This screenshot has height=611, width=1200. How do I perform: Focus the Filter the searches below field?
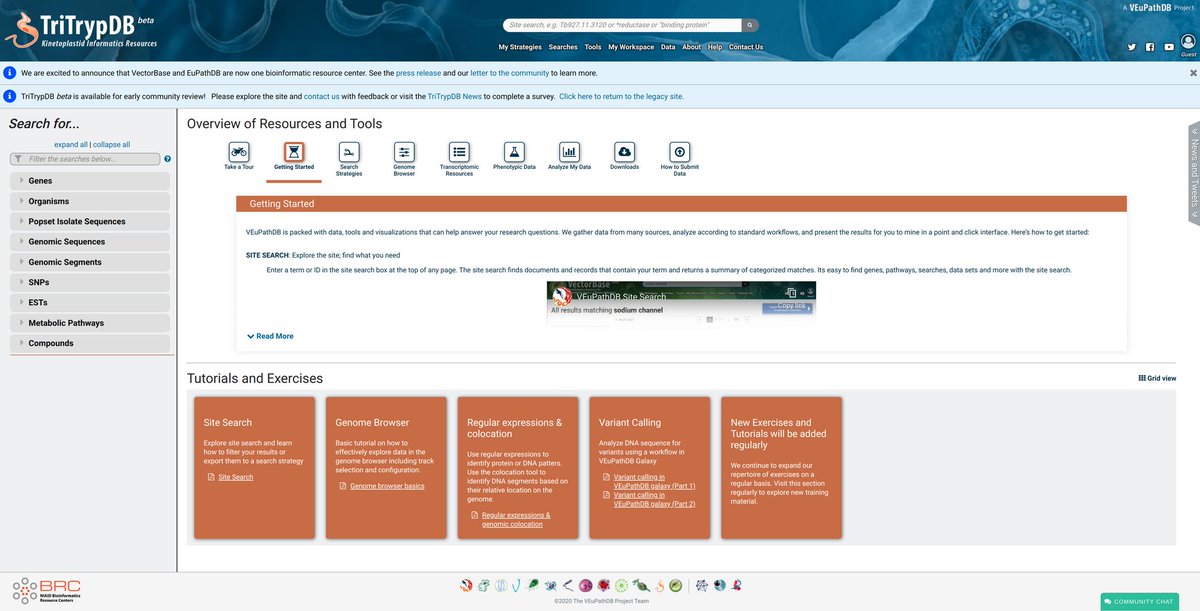coord(85,159)
